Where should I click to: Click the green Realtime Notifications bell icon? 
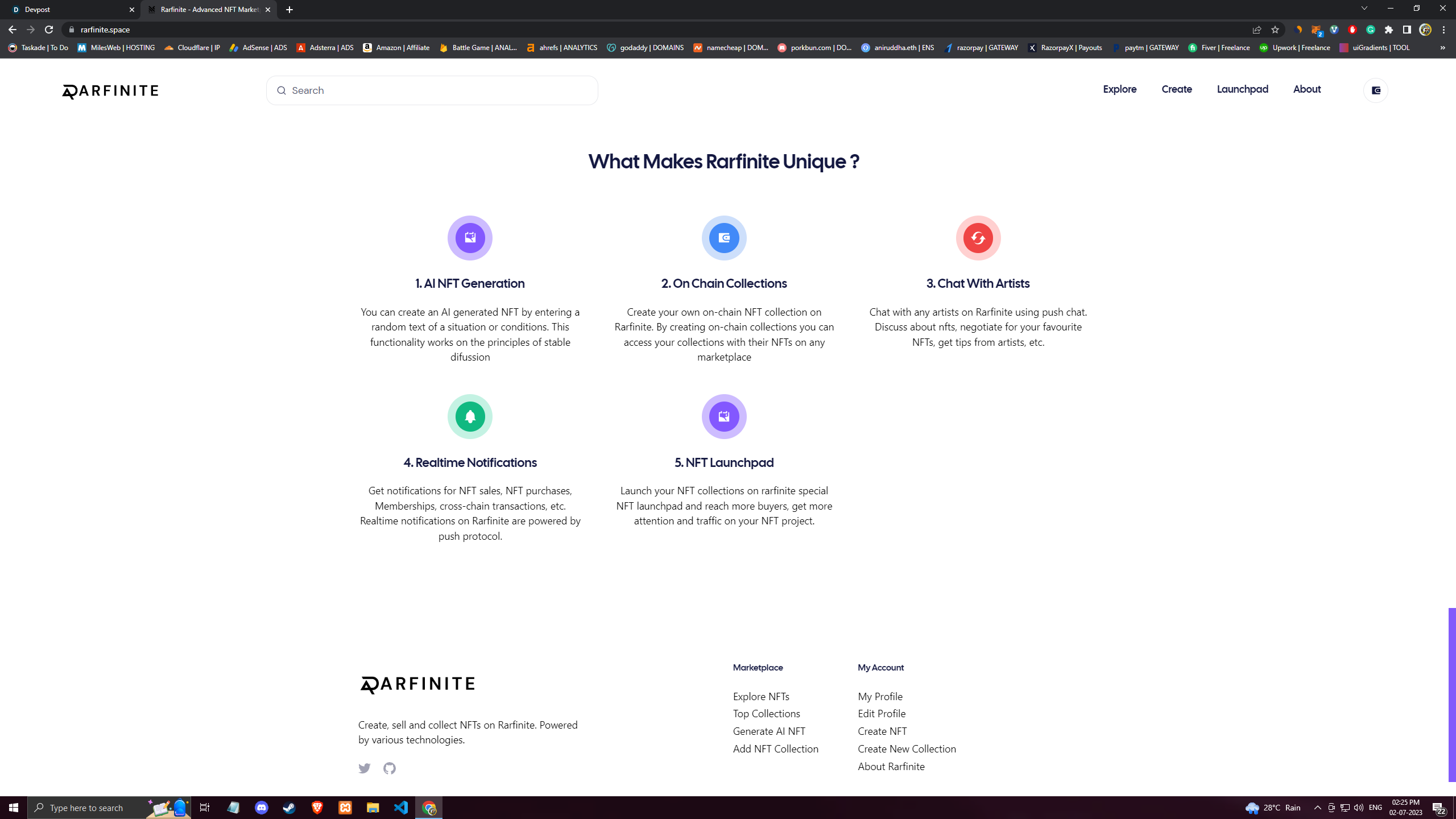[x=470, y=416]
